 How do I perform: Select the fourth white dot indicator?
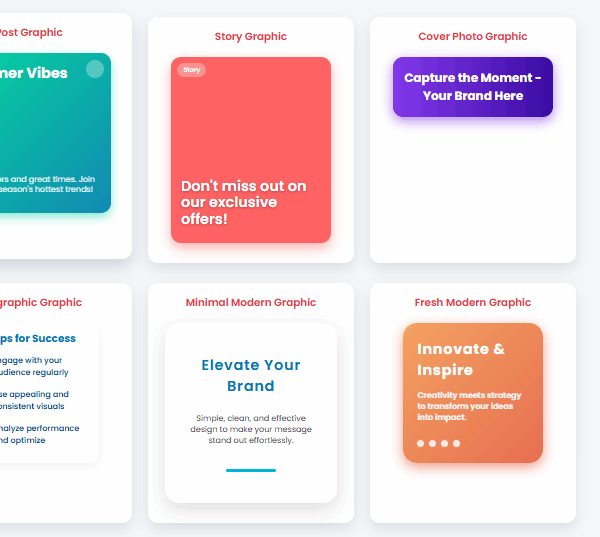pos(457,443)
